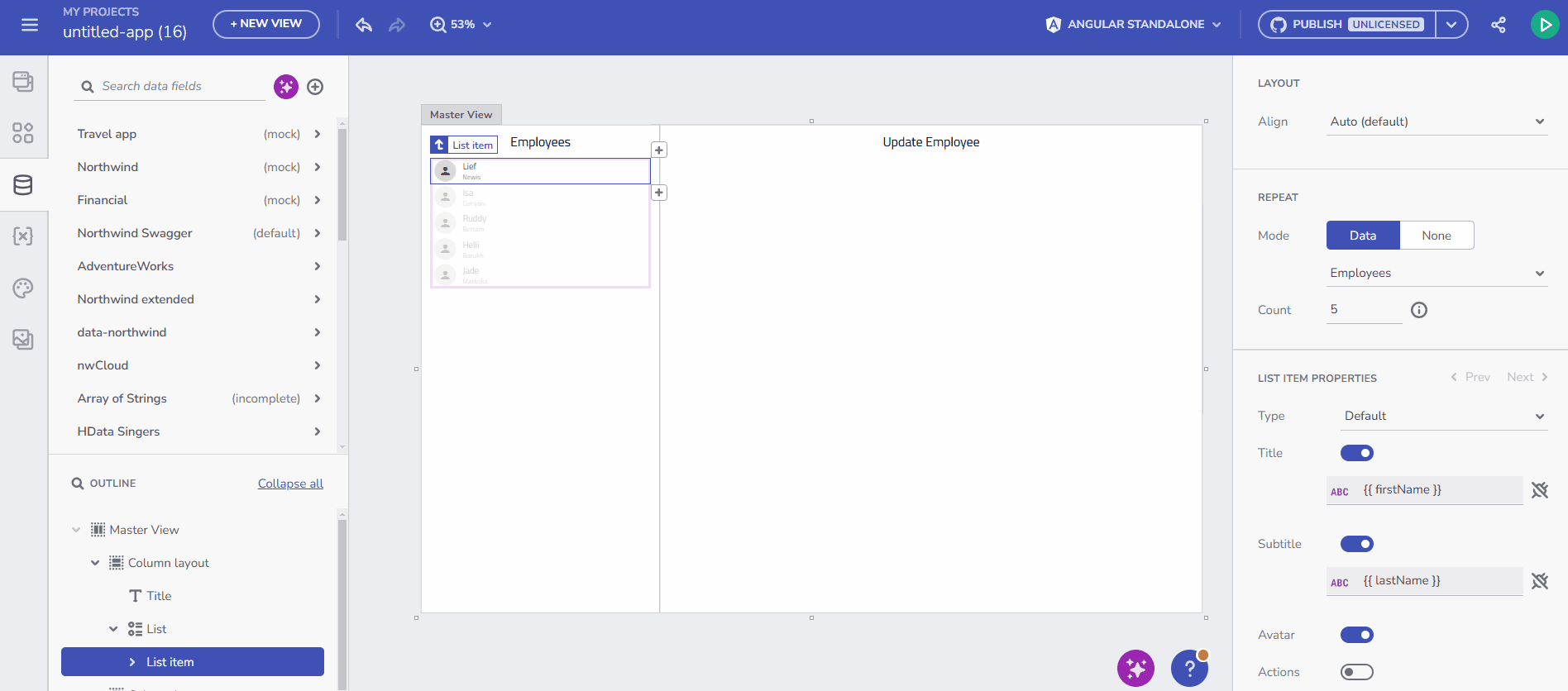1568x691 pixels.
Task: Unbind the firstName title data binding
Action: [1539, 490]
